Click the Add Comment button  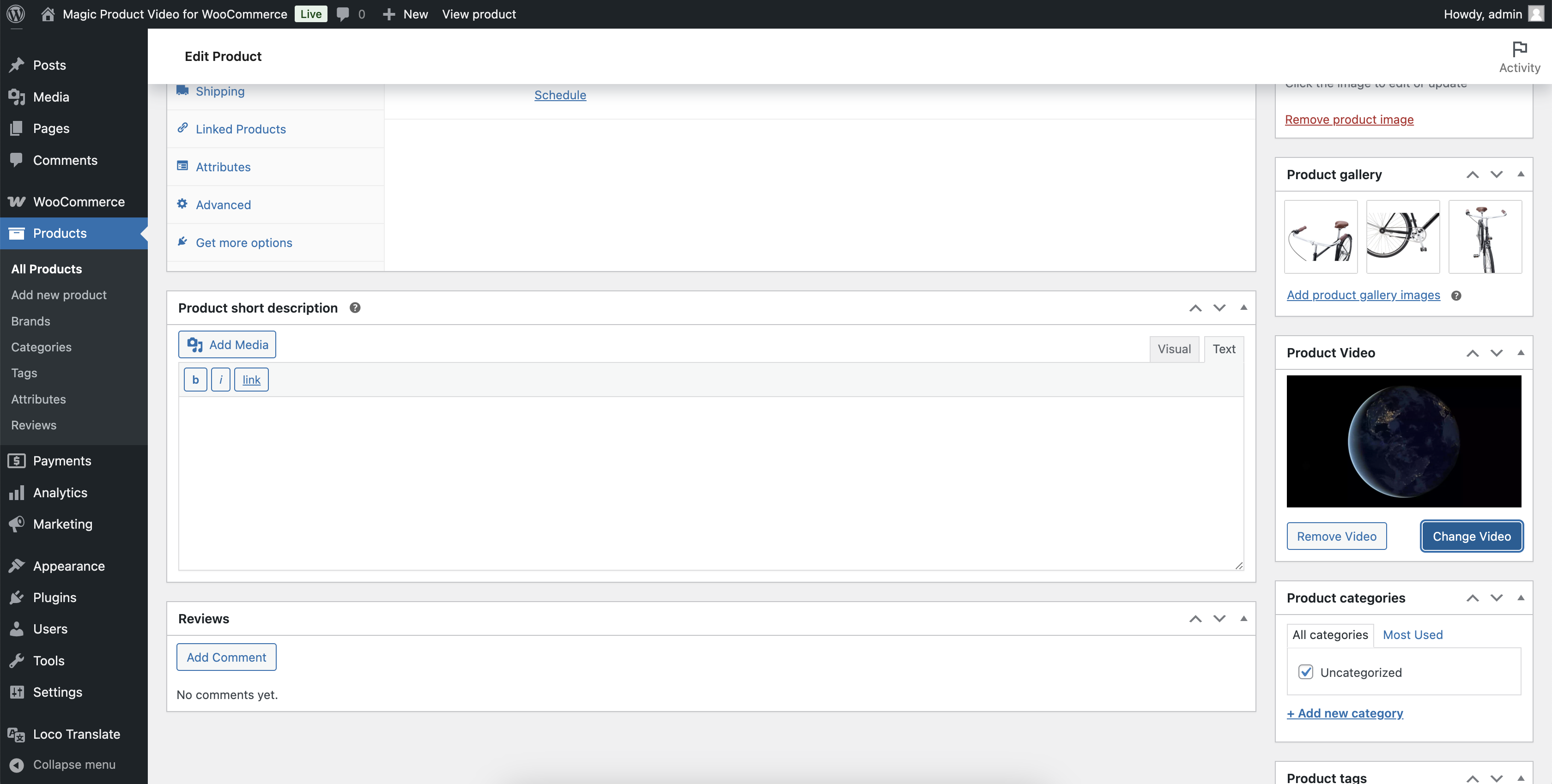click(x=226, y=657)
